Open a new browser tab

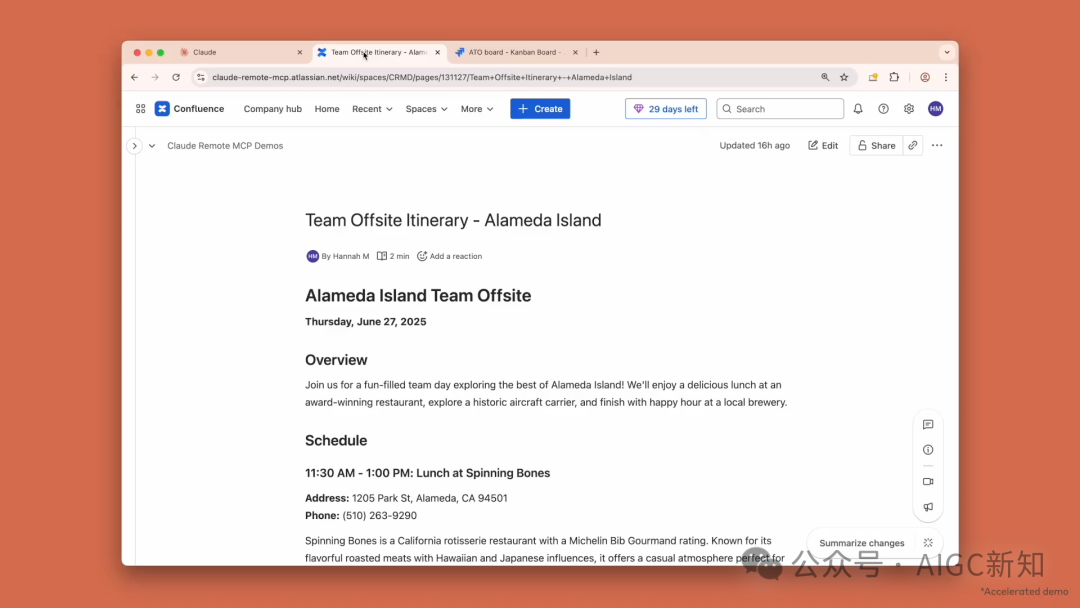click(x=596, y=52)
